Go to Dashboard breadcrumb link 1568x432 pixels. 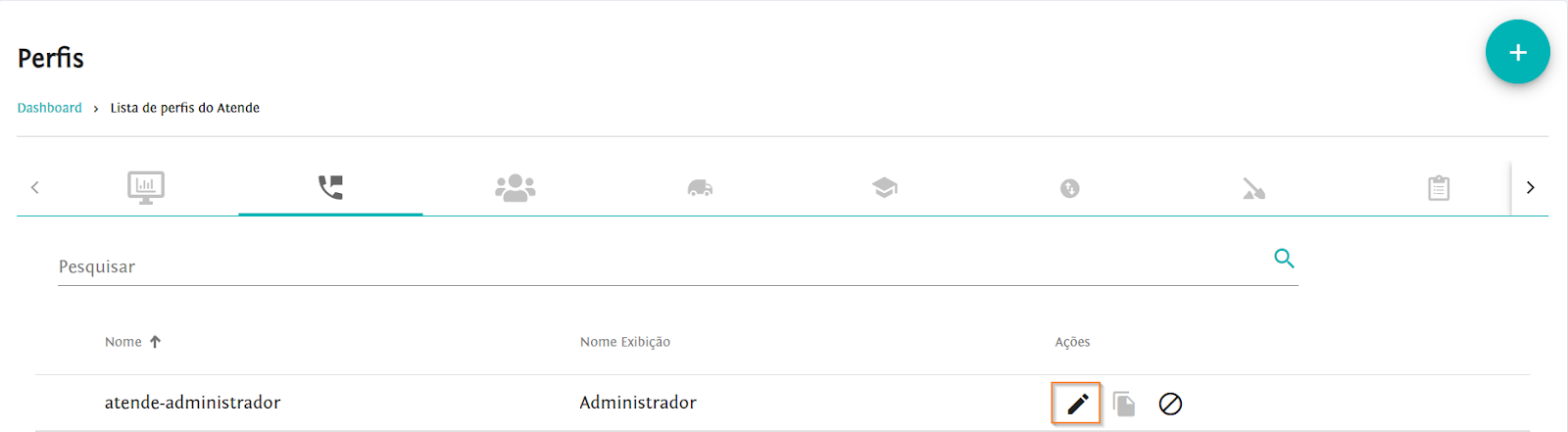[x=50, y=108]
